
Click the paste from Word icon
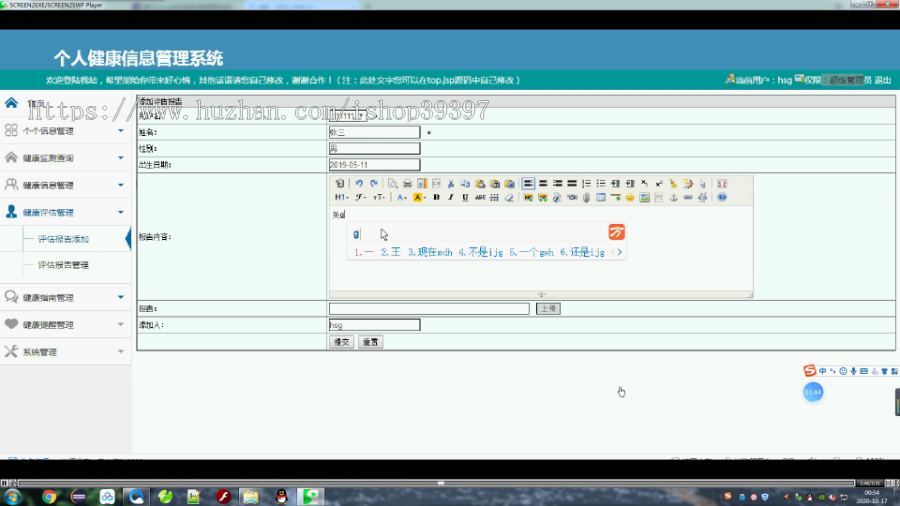click(x=509, y=184)
